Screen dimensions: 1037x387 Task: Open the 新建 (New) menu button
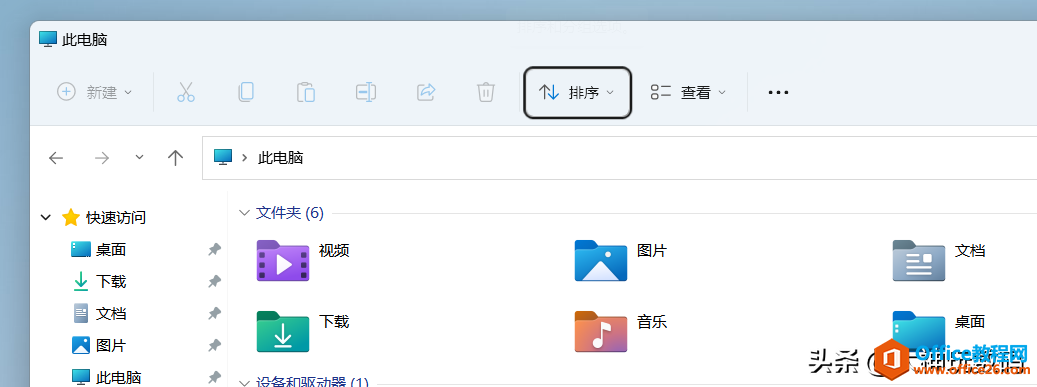[95, 92]
